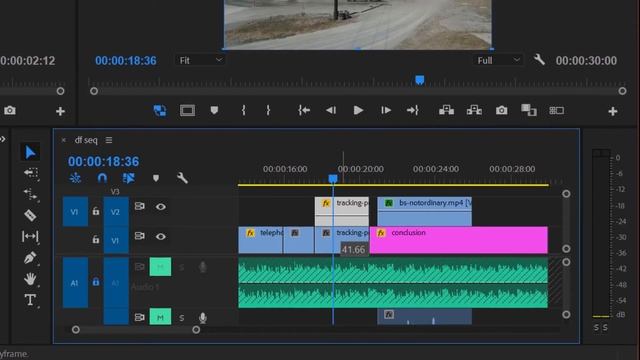Viewport: 640px width, 360px height.
Task: Go to In point
Action: [x=304, y=110]
